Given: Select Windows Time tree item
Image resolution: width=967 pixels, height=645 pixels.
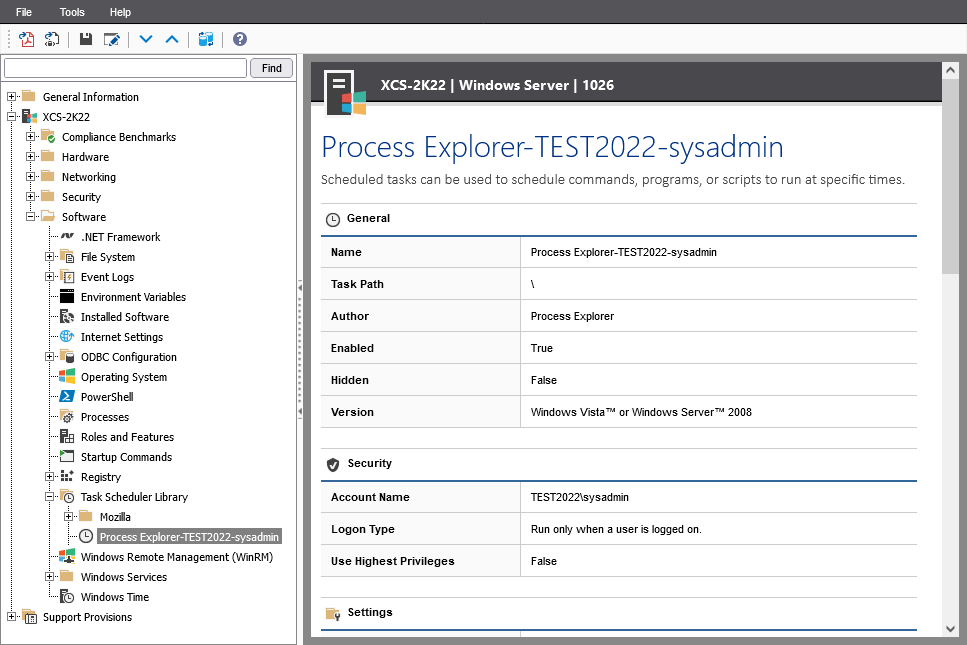Looking at the screenshot, I should click(x=115, y=597).
